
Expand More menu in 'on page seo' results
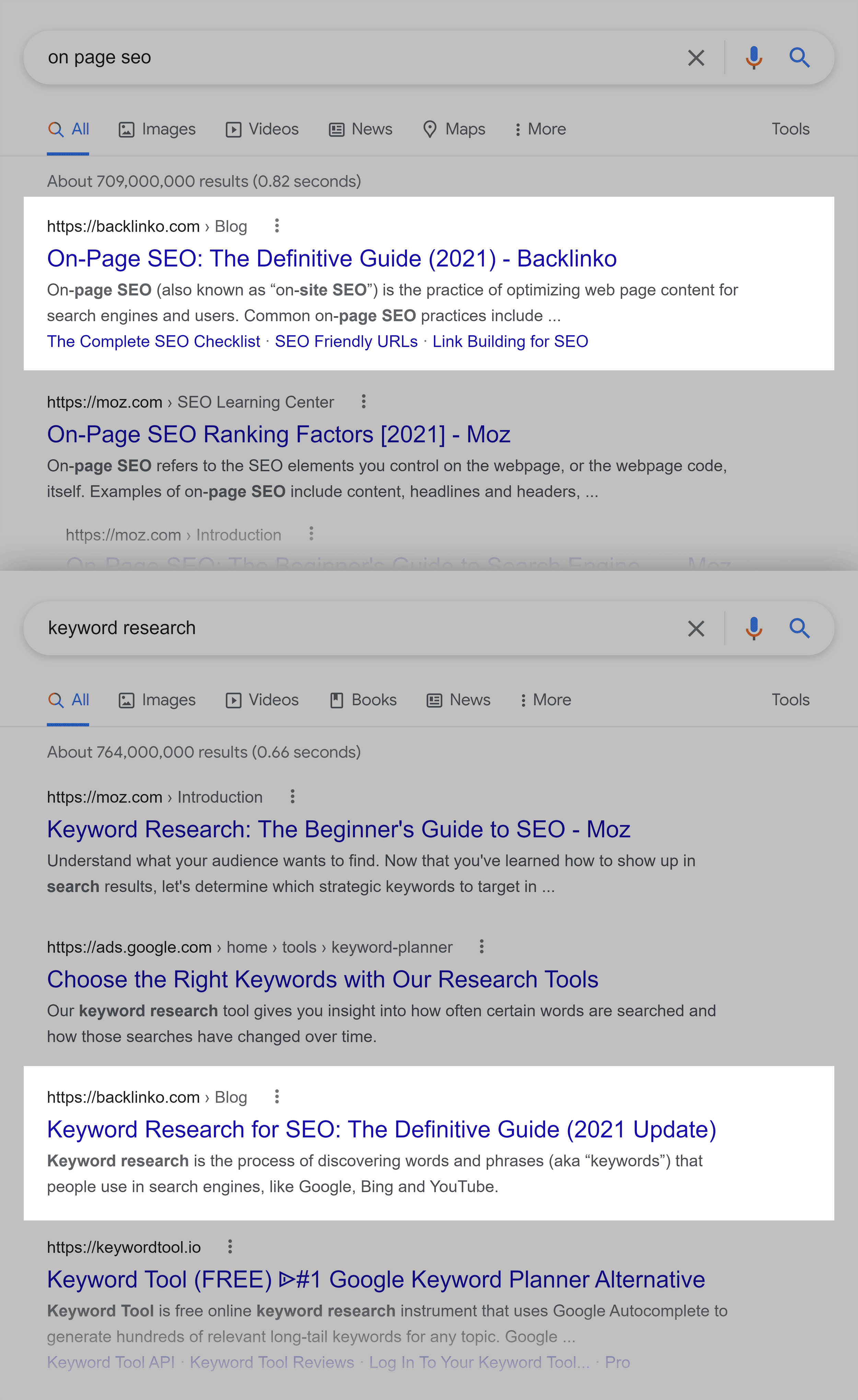[541, 129]
